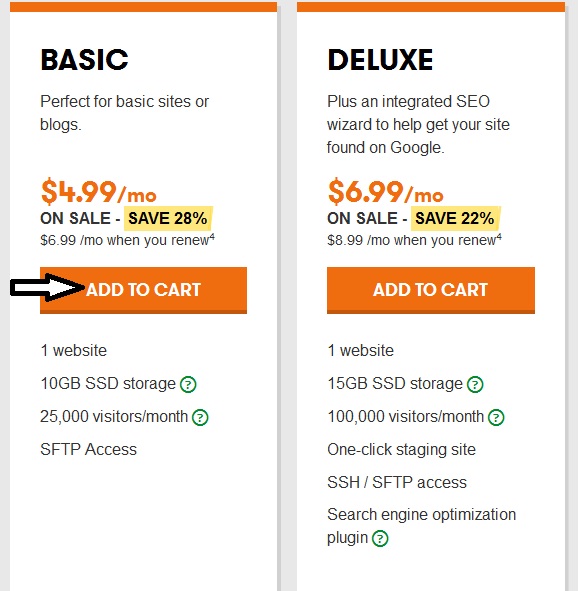Click footnote 4 after $8.99 renewal text
Screen dimensions: 578x591
(499, 236)
